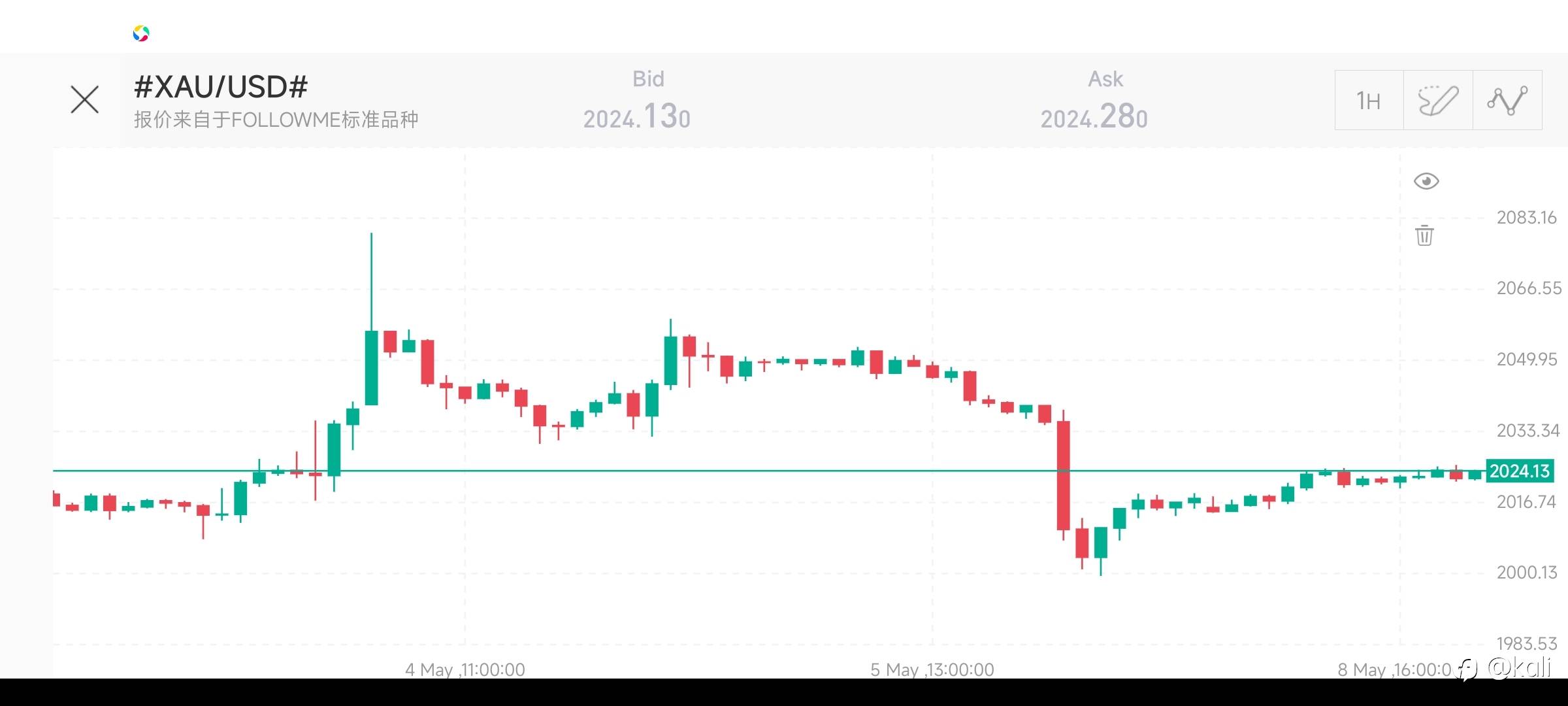The image size is (1568, 706).
Task: Click the FOLLOWME quote source subtitle
Action: point(276,120)
